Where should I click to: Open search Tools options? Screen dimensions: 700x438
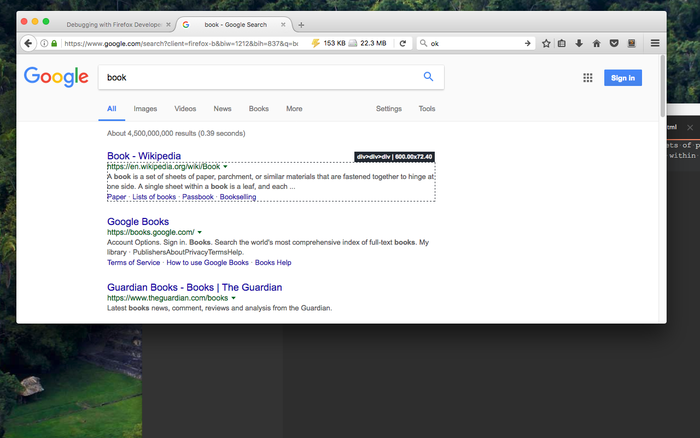point(426,108)
